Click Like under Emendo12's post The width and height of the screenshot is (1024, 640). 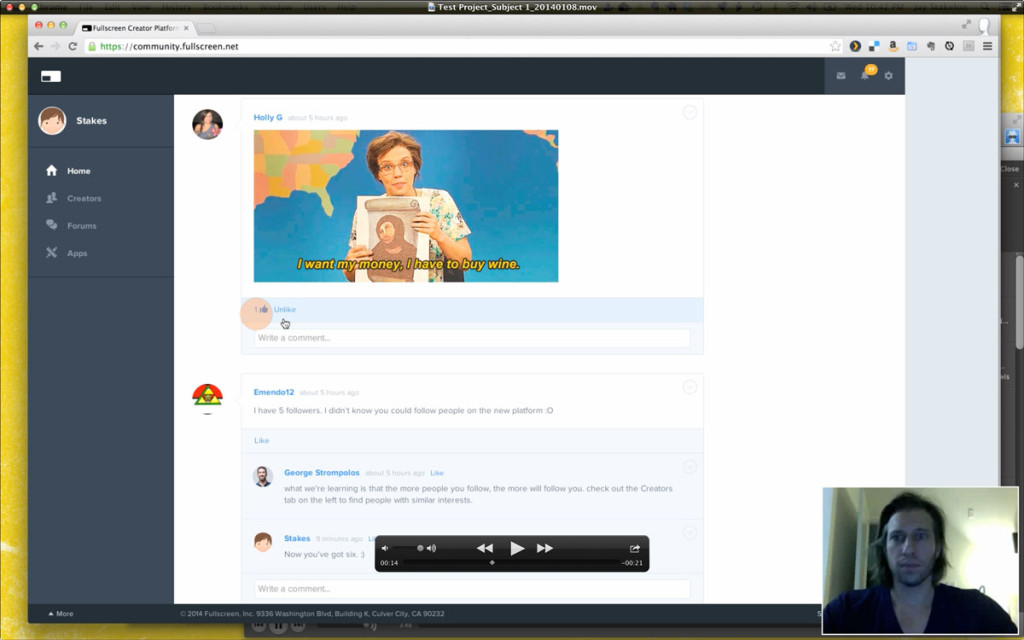click(x=261, y=441)
